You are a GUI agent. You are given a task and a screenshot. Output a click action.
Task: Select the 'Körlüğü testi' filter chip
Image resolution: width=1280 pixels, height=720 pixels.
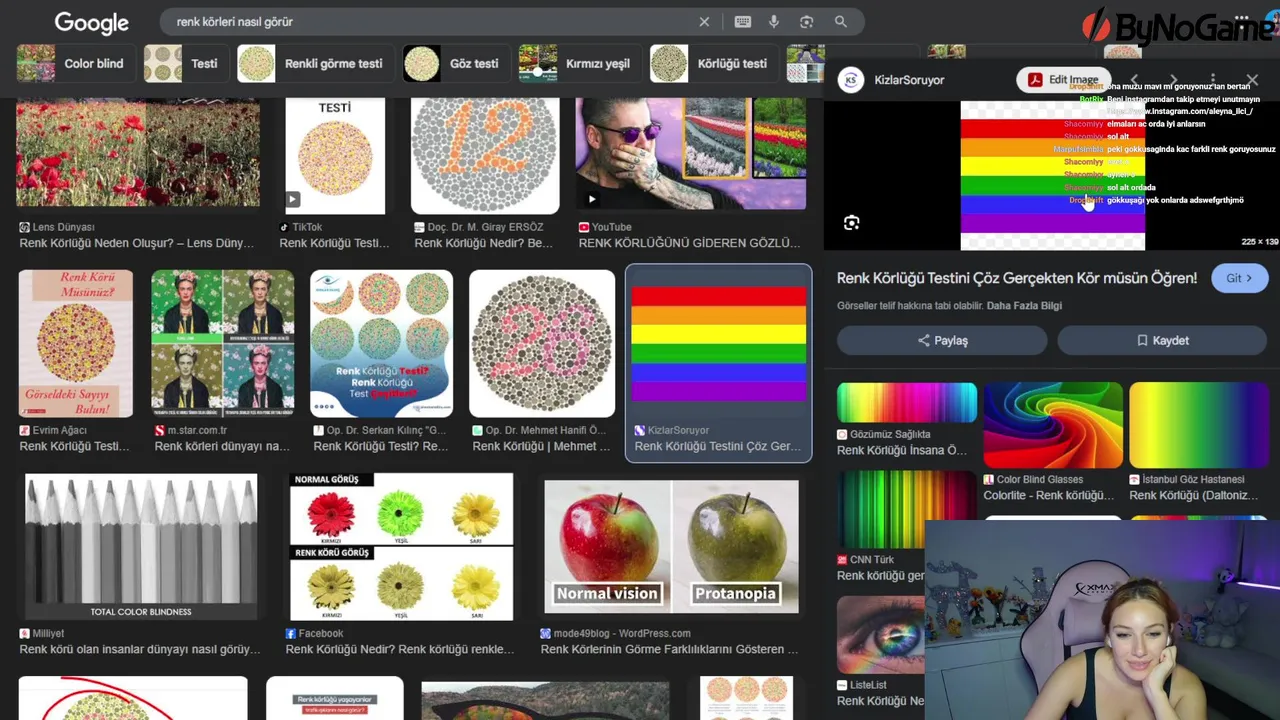click(713, 63)
